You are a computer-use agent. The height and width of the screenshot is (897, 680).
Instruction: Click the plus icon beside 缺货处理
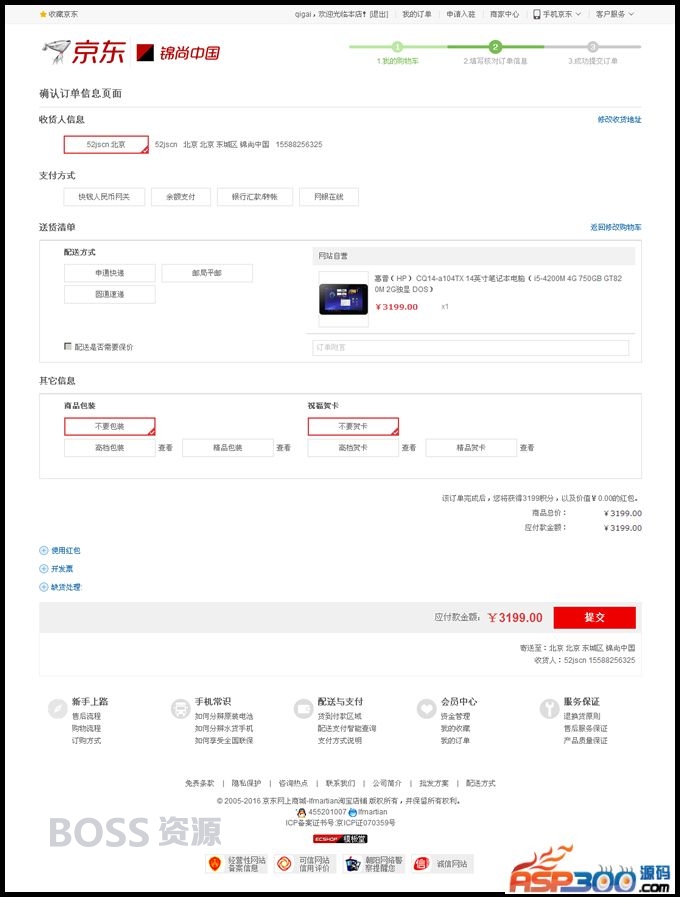43,587
